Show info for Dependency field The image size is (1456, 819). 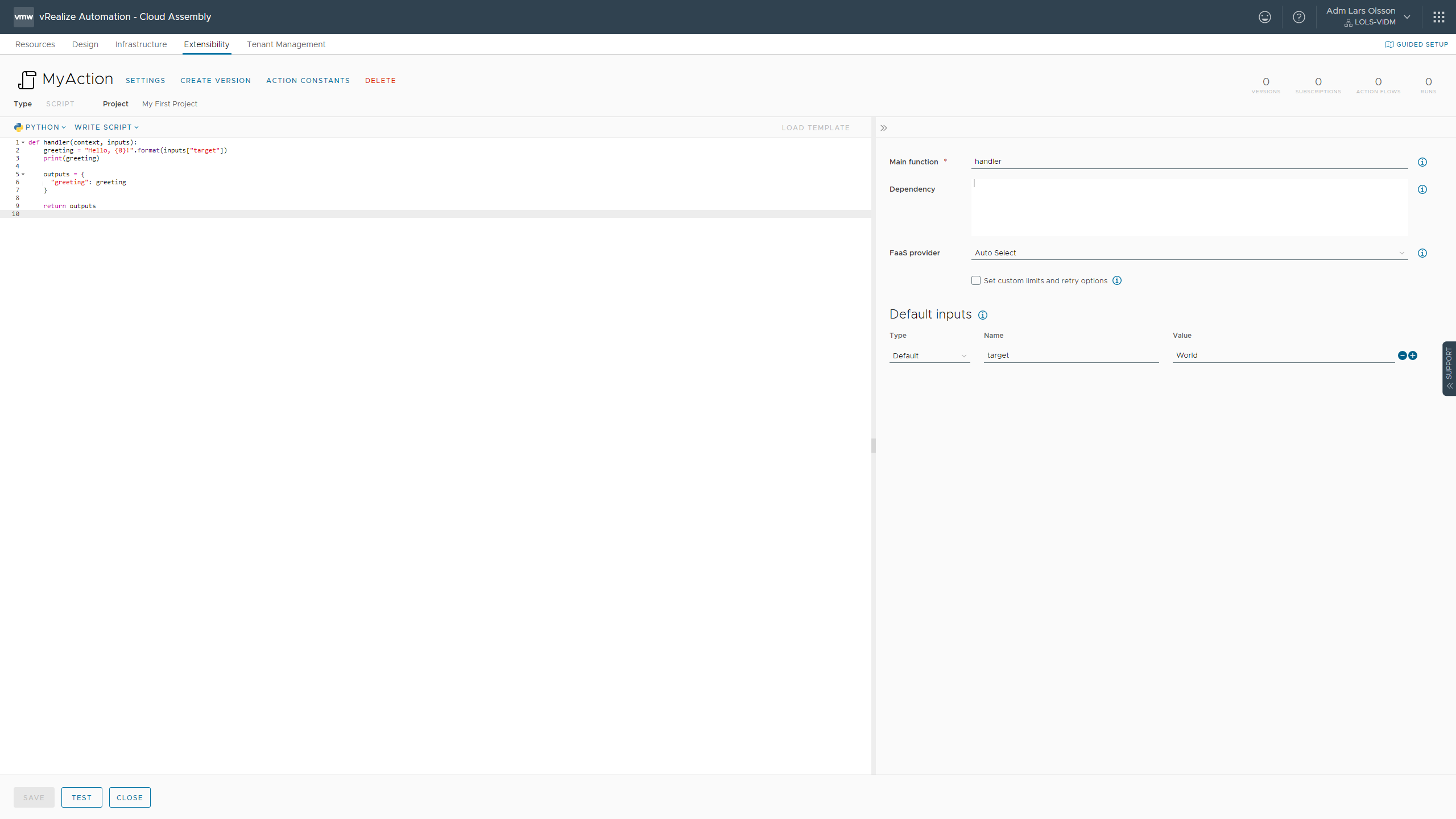(1422, 189)
